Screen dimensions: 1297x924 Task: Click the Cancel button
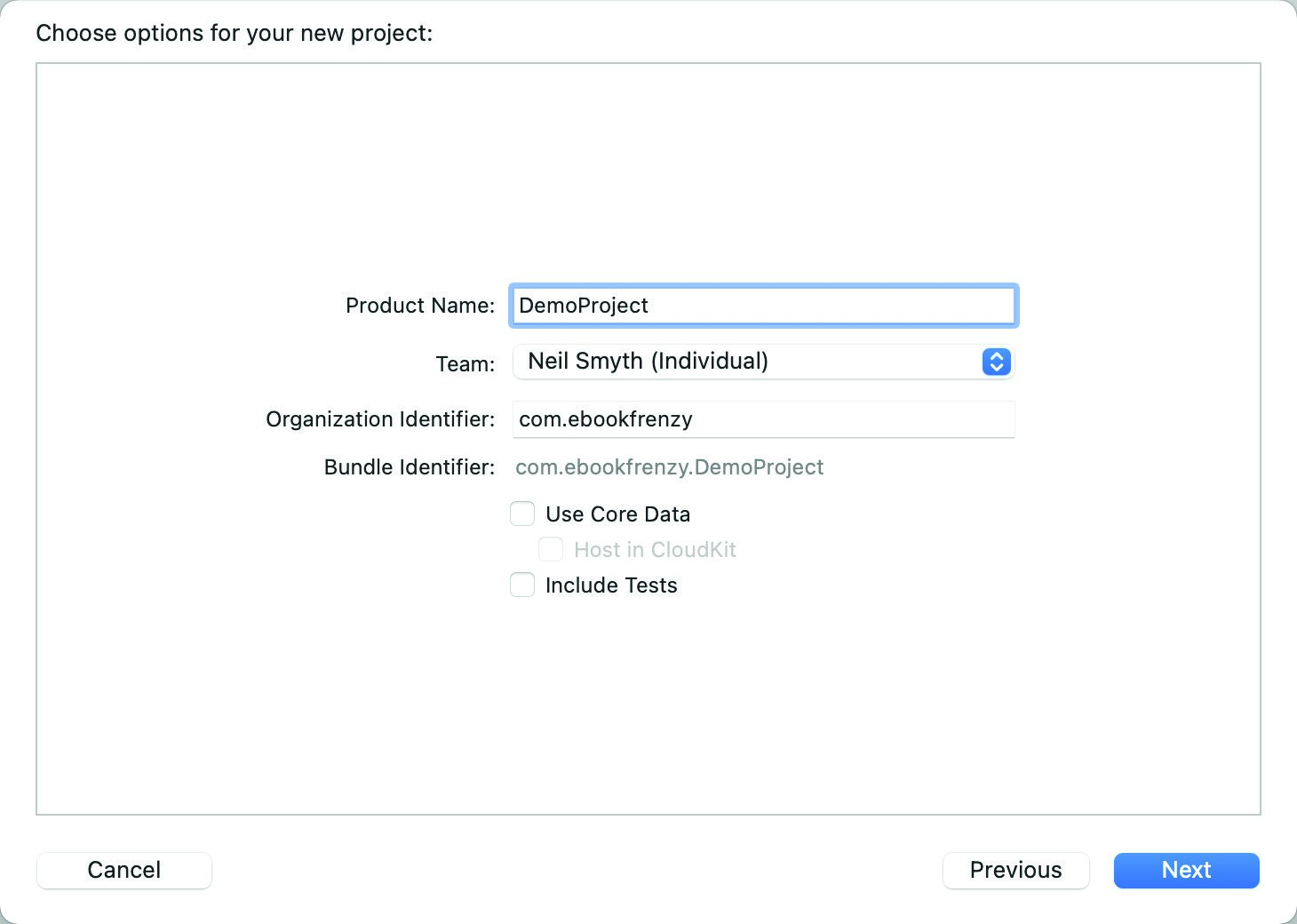(124, 870)
